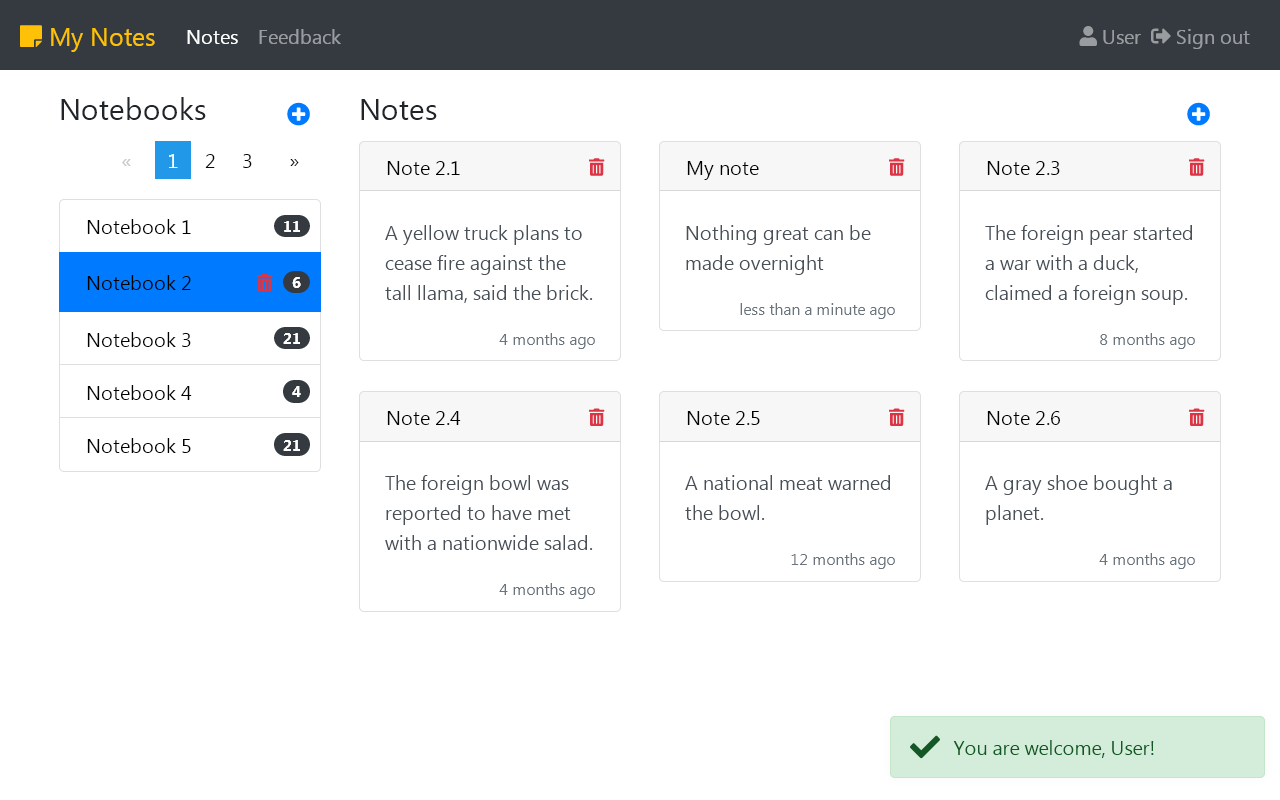Go to previous notebooks page arrow

pos(126,160)
